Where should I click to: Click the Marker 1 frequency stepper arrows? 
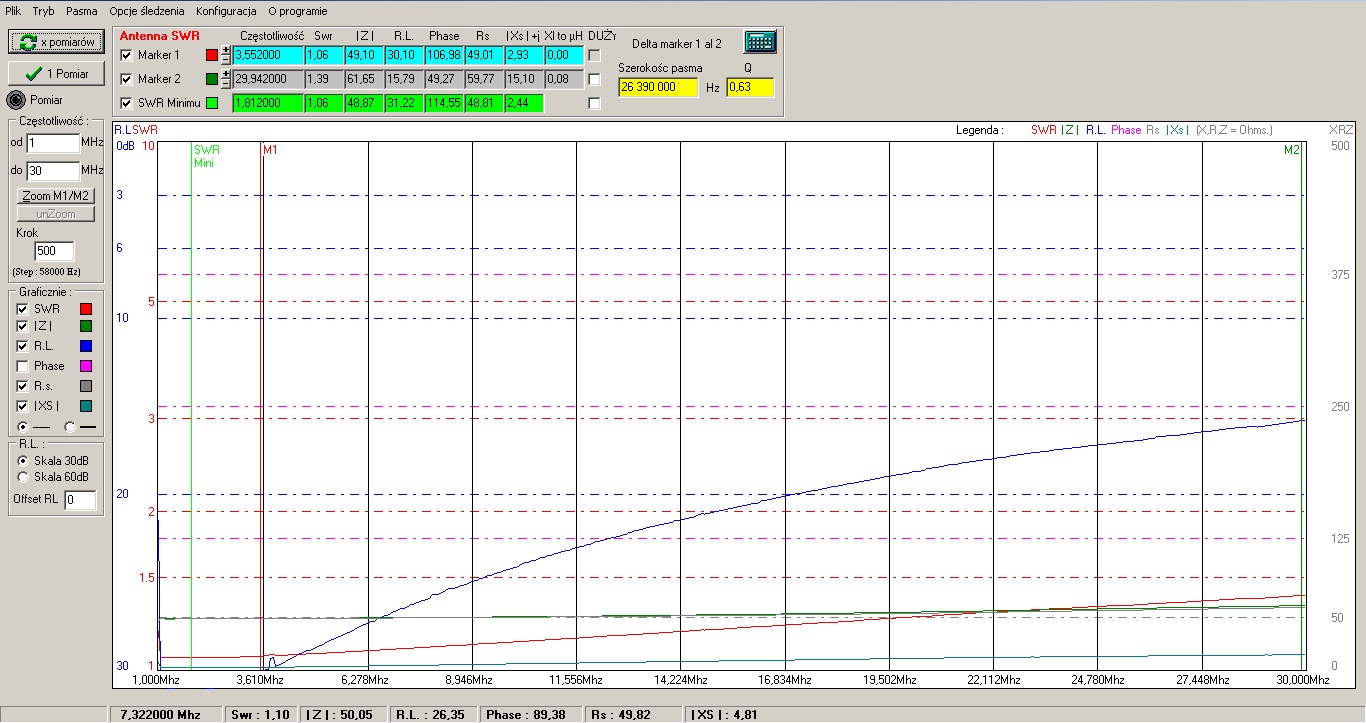226,55
